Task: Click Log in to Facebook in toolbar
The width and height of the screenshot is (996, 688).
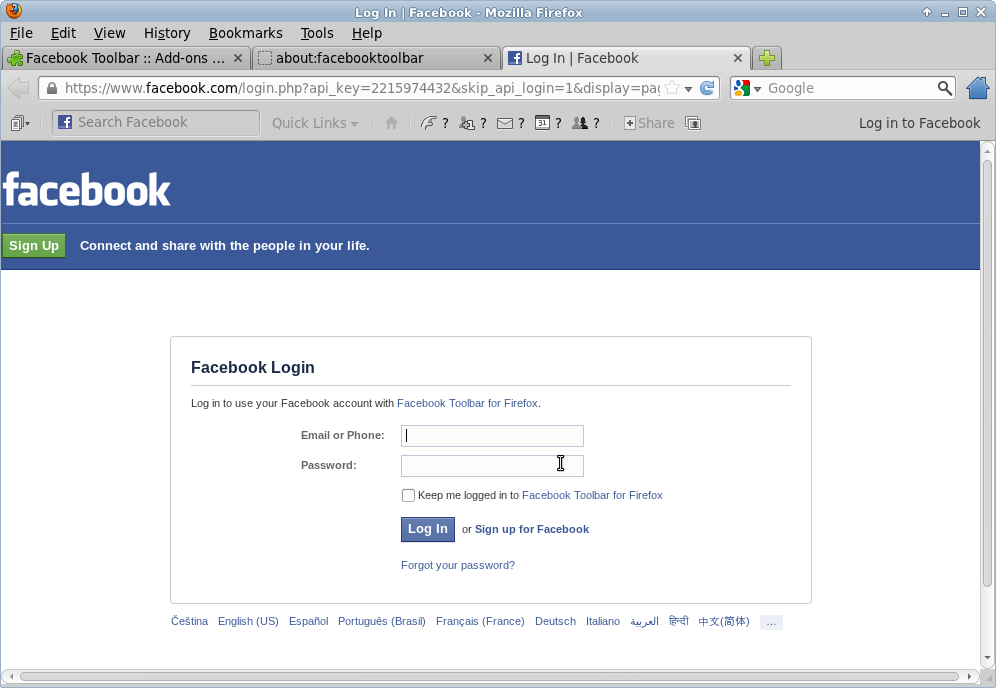Action: pos(919,123)
